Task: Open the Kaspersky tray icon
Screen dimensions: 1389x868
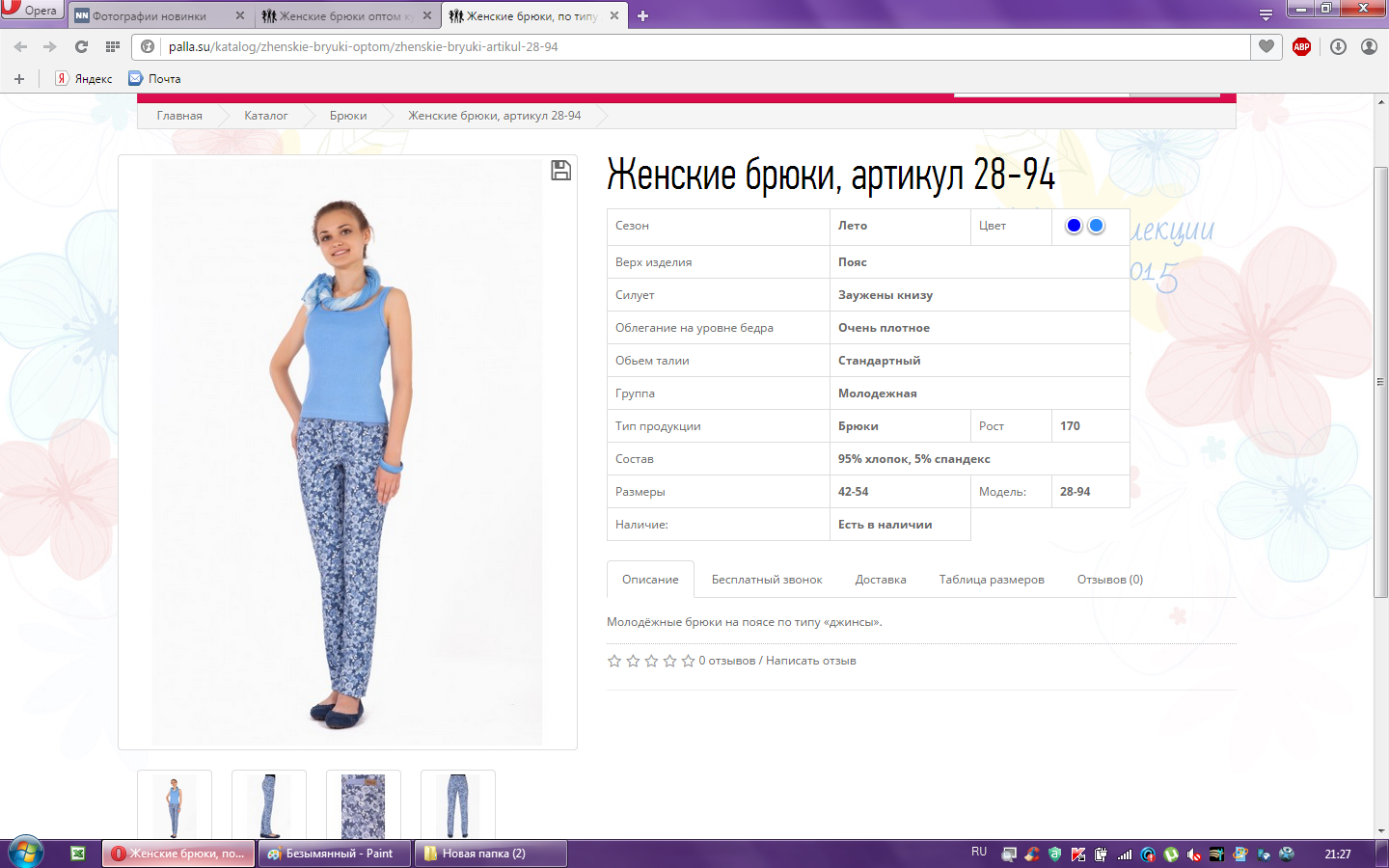Action: tap(1078, 854)
